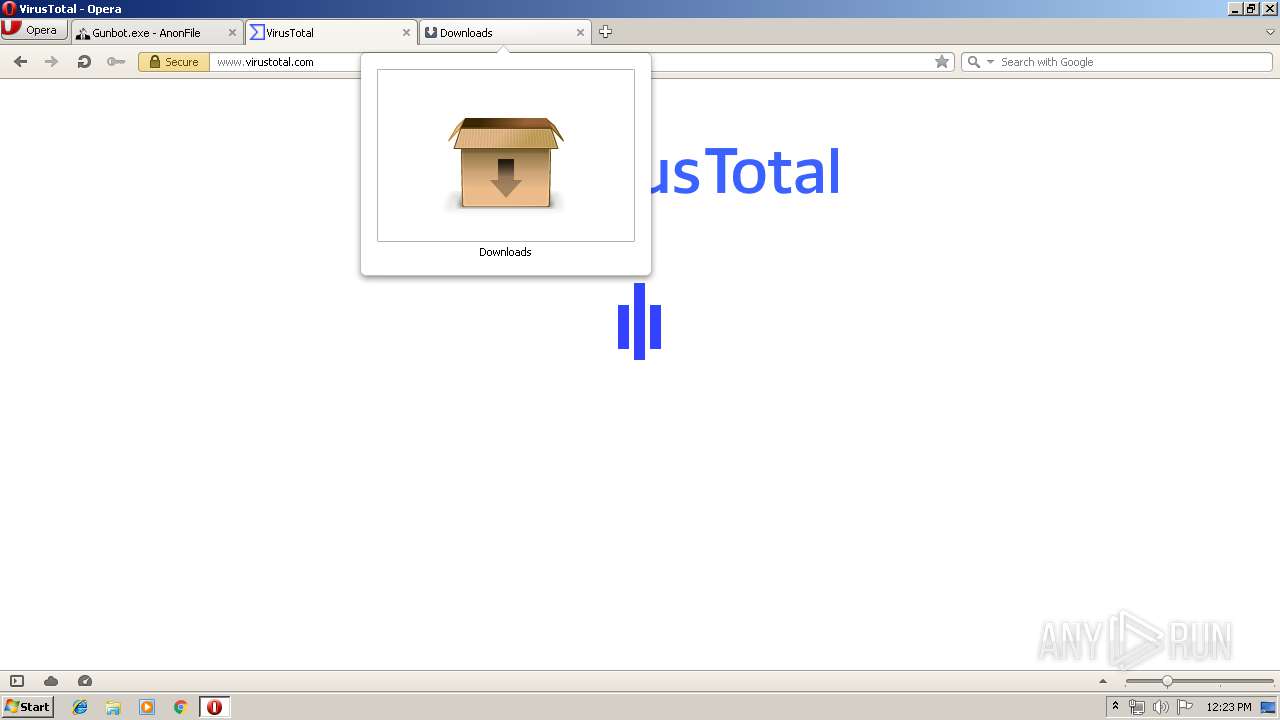Click the Downloads tab preview thumbnail
1280x720 pixels.
(506, 155)
